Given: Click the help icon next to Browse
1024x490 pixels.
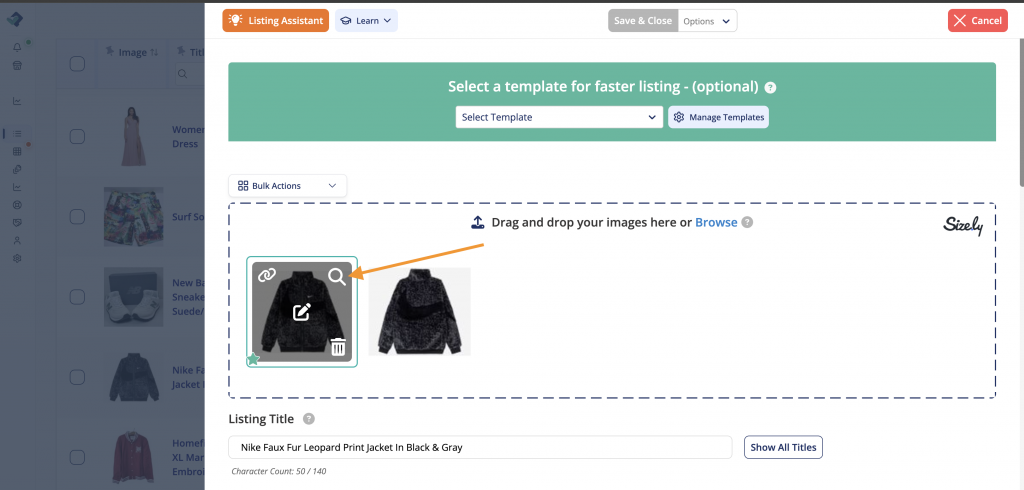Looking at the screenshot, I should pos(747,223).
